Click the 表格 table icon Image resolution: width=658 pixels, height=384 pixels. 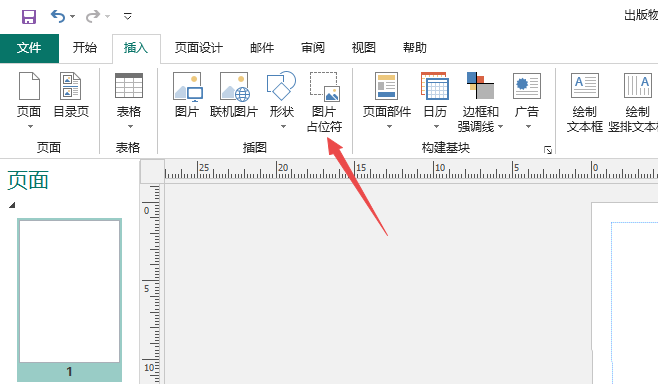(129, 86)
